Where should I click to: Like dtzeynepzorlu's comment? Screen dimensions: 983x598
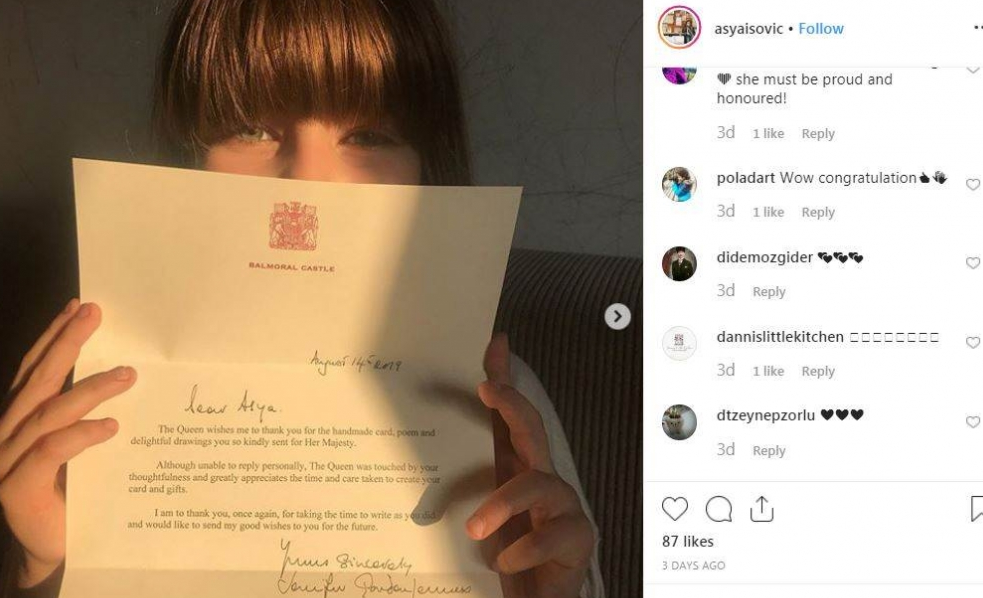click(x=972, y=422)
